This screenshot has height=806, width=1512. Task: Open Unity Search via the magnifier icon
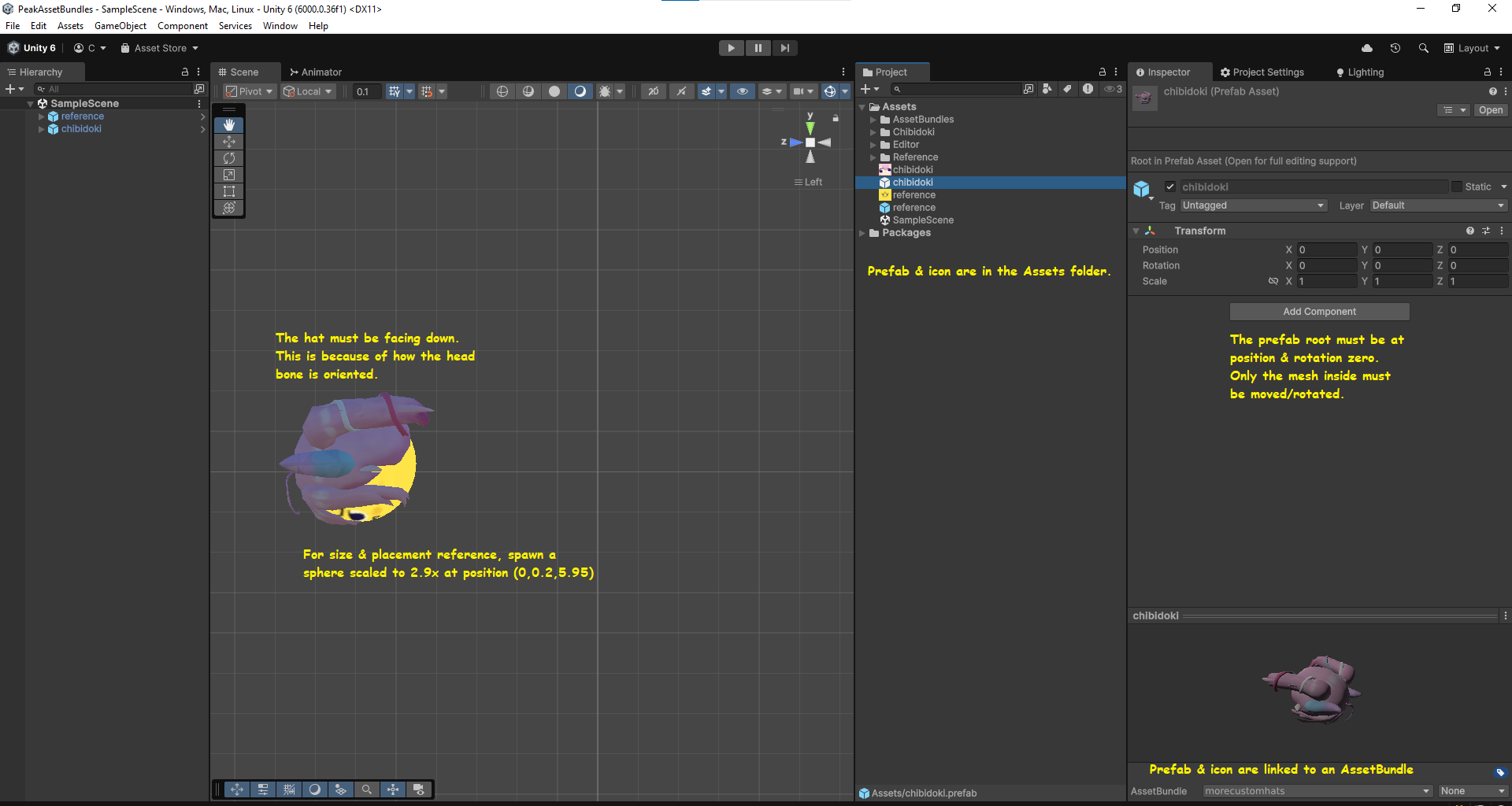[x=1423, y=48]
